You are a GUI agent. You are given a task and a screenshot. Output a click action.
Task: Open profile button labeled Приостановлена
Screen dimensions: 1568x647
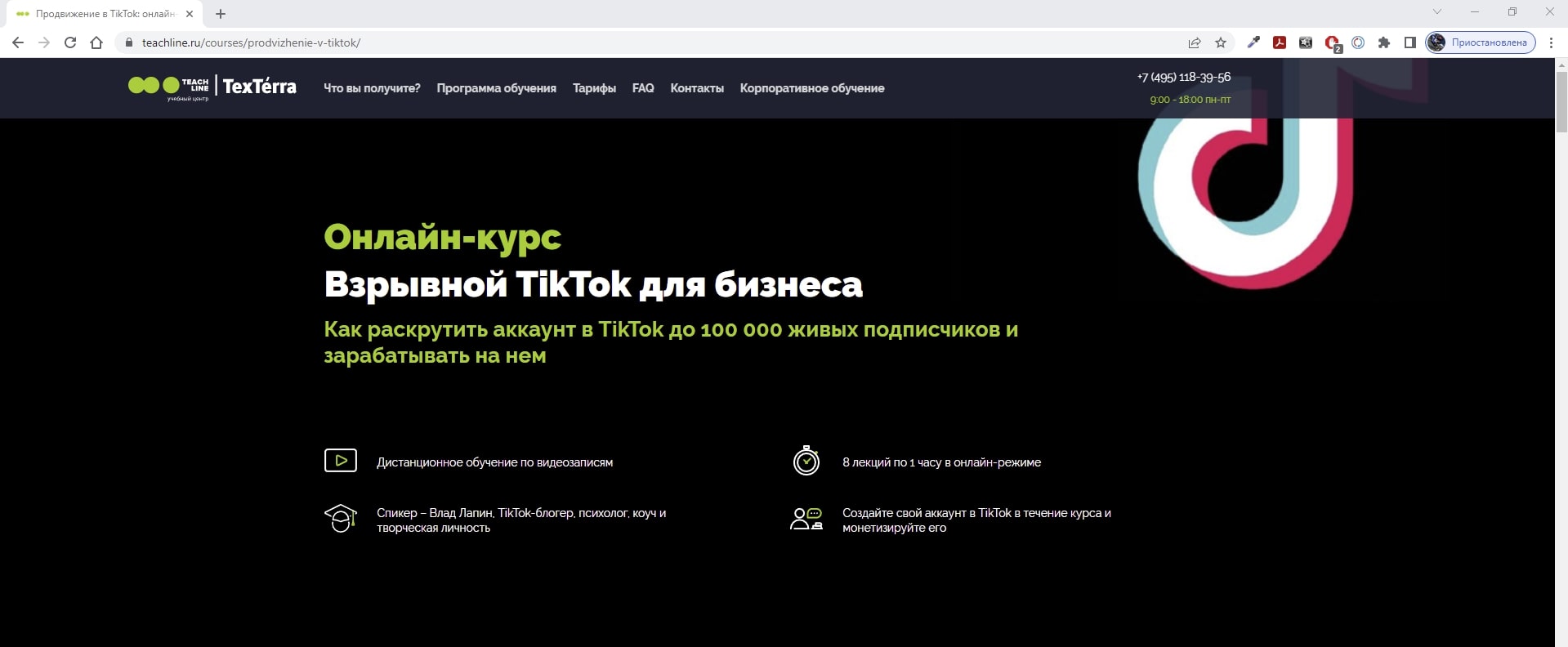coord(1481,42)
